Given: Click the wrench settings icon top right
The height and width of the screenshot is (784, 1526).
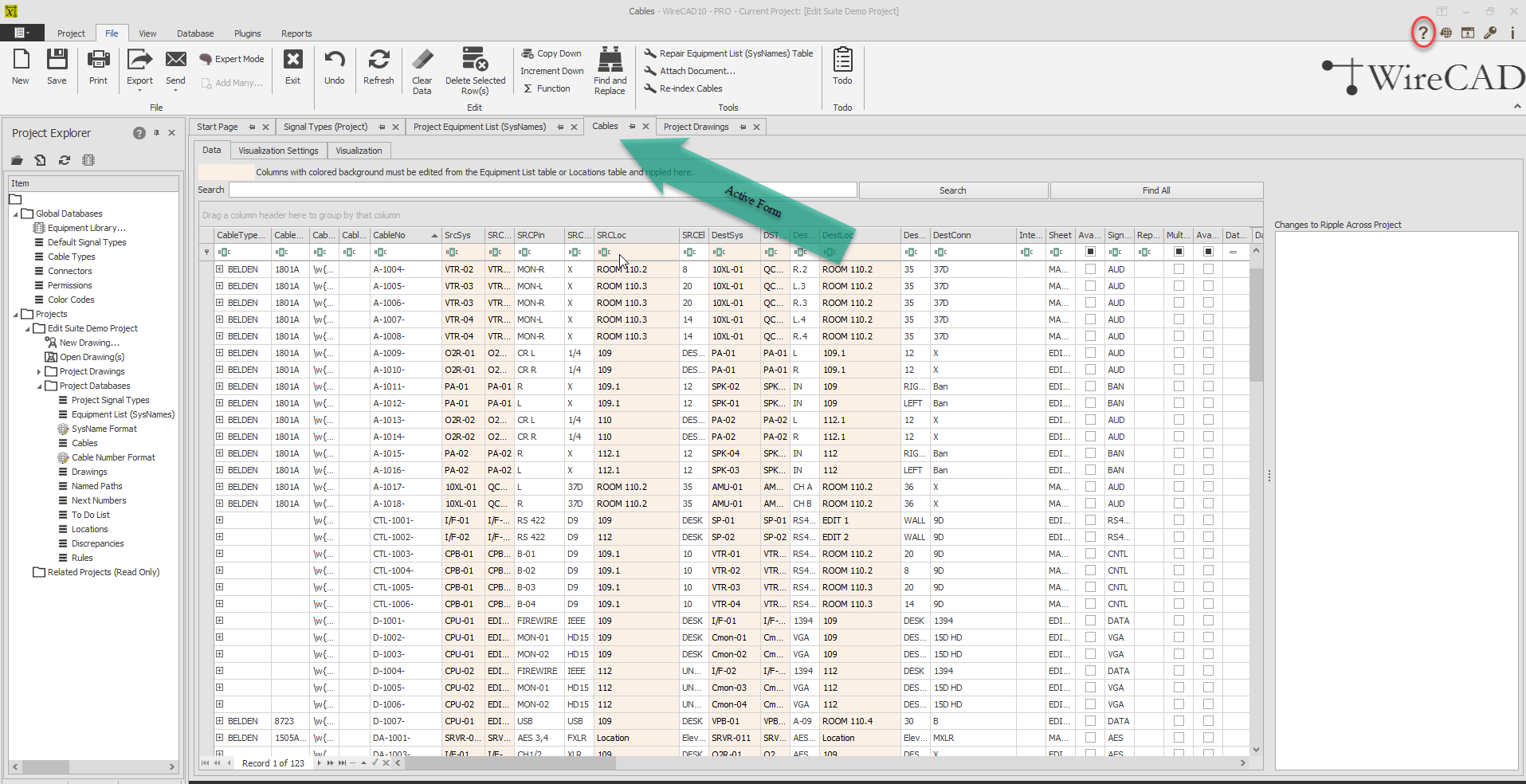Looking at the screenshot, I should pyautogui.click(x=1490, y=33).
